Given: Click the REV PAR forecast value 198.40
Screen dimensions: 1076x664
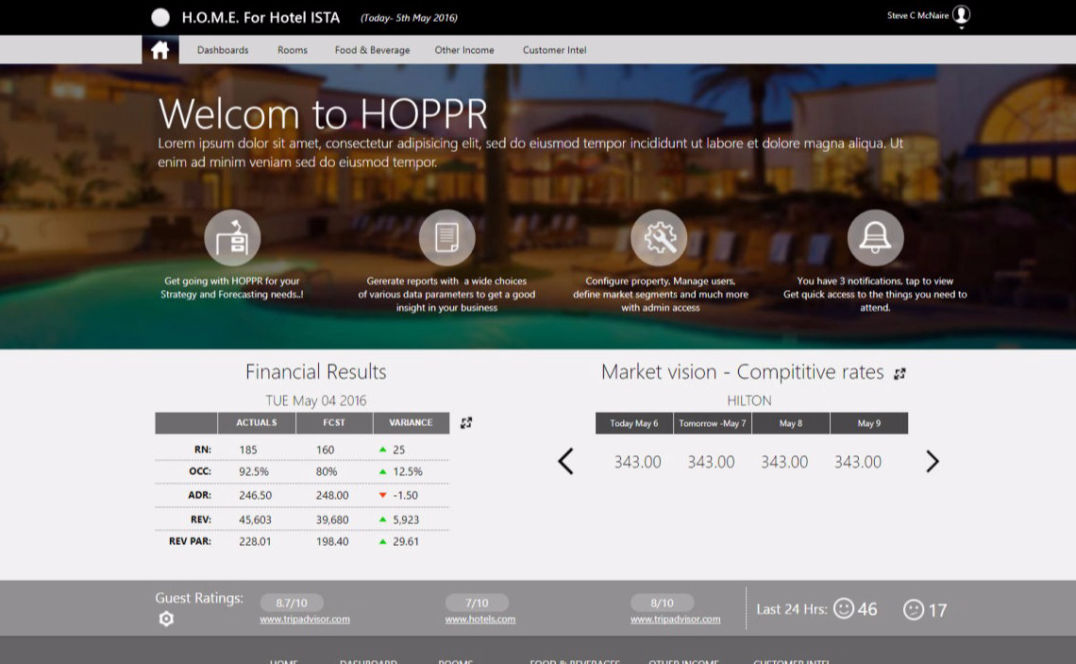Looking at the screenshot, I should point(332,542).
